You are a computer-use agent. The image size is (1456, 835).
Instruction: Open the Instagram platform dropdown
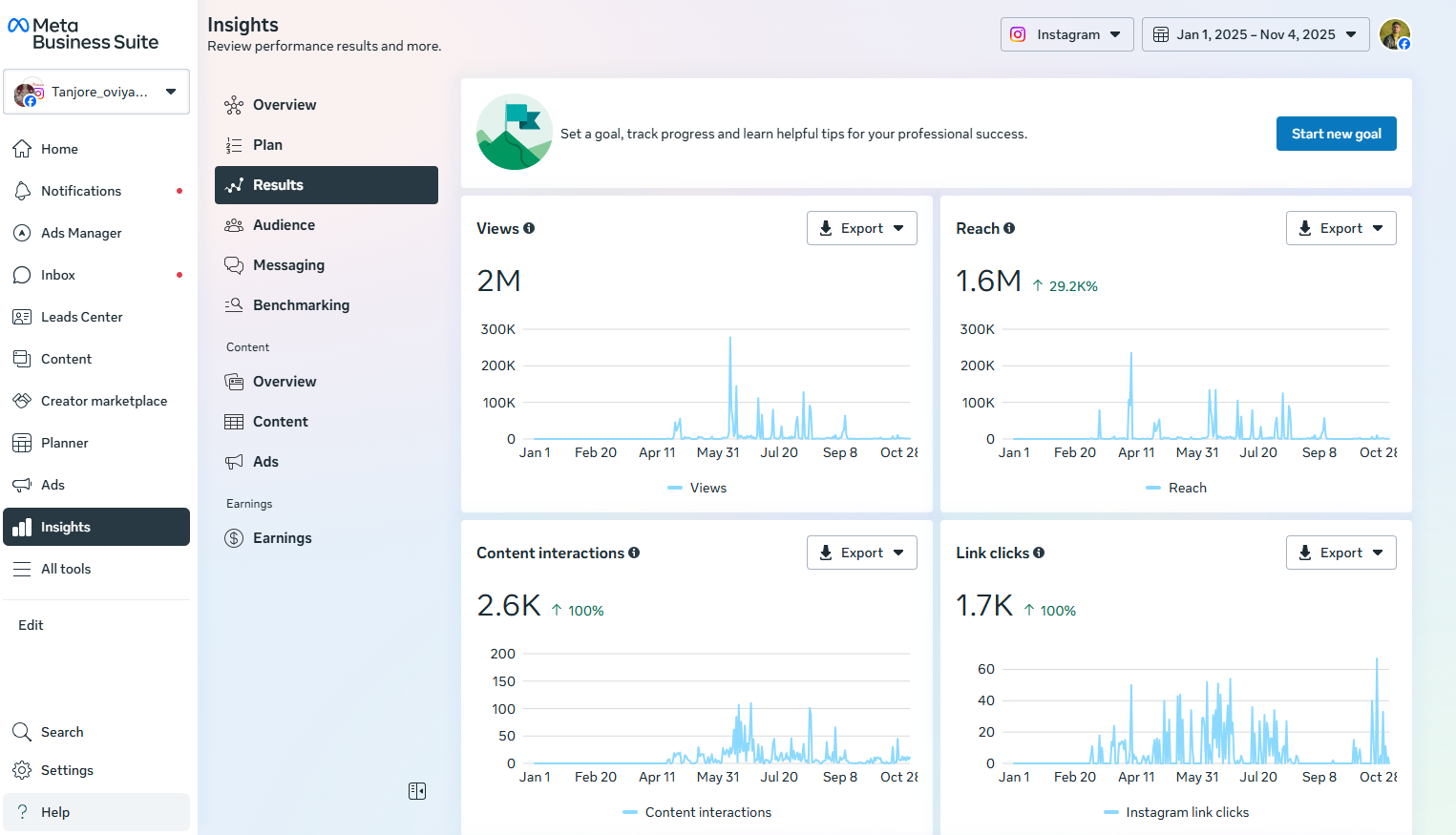click(x=1066, y=34)
